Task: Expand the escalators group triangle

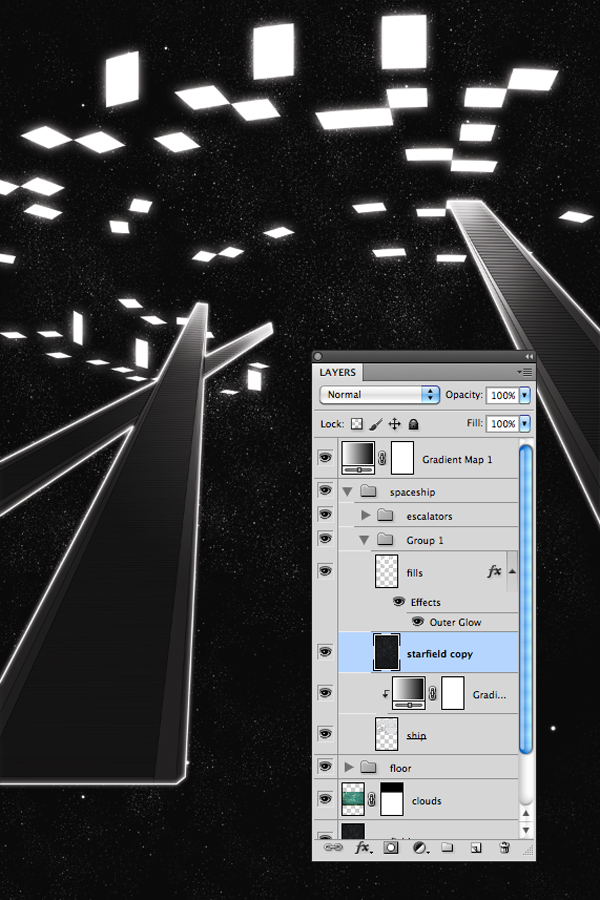Action: pos(365,515)
